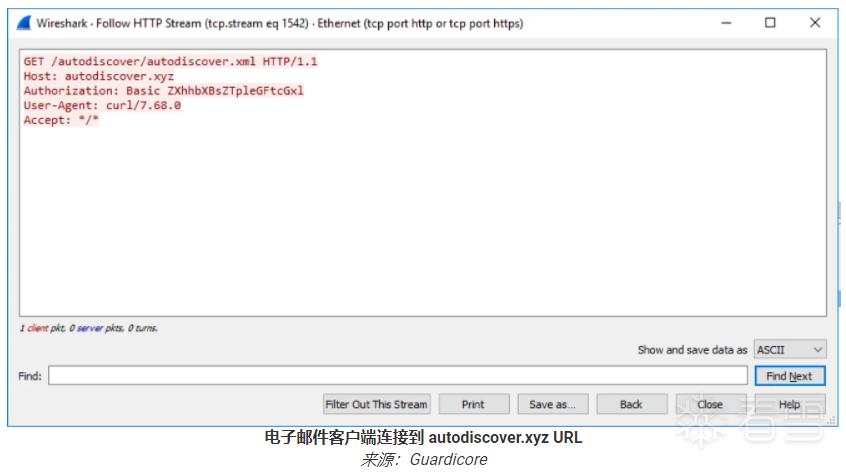Click the 'Show and save data as' label
This screenshot has height=472, width=846.
coord(692,350)
